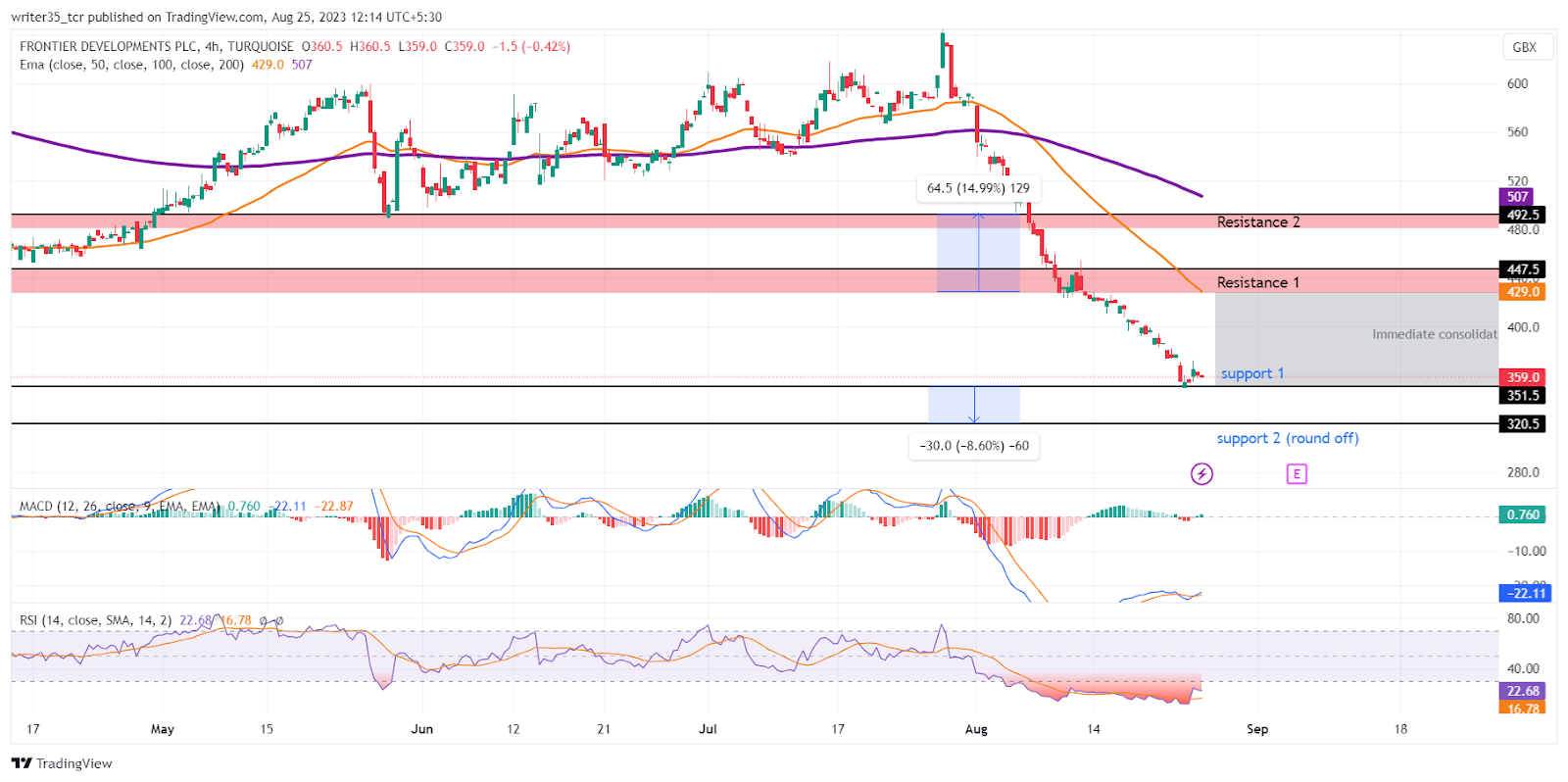Click the orange 429.0 EMA price tag

pyautogui.click(x=1523, y=292)
